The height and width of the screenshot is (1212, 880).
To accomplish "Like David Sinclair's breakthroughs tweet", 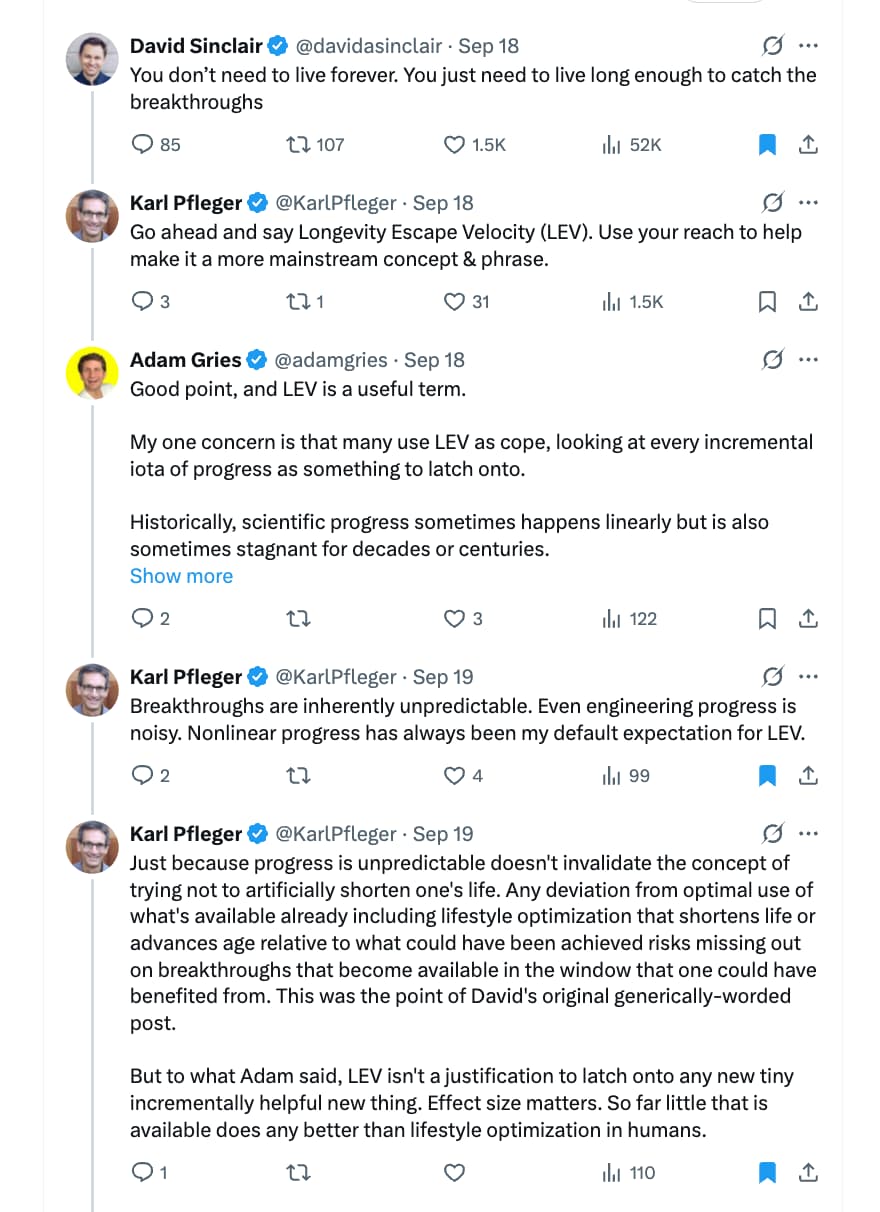I will click(455, 145).
